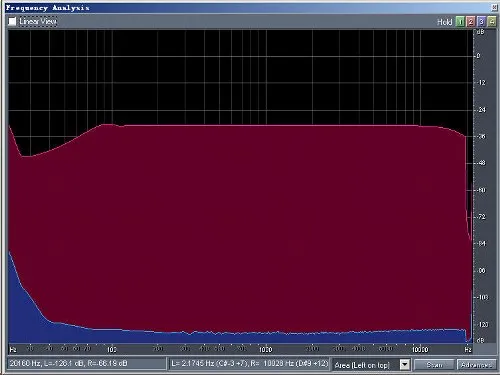Click the Scan button
The image size is (500, 375).
[x=434, y=365]
